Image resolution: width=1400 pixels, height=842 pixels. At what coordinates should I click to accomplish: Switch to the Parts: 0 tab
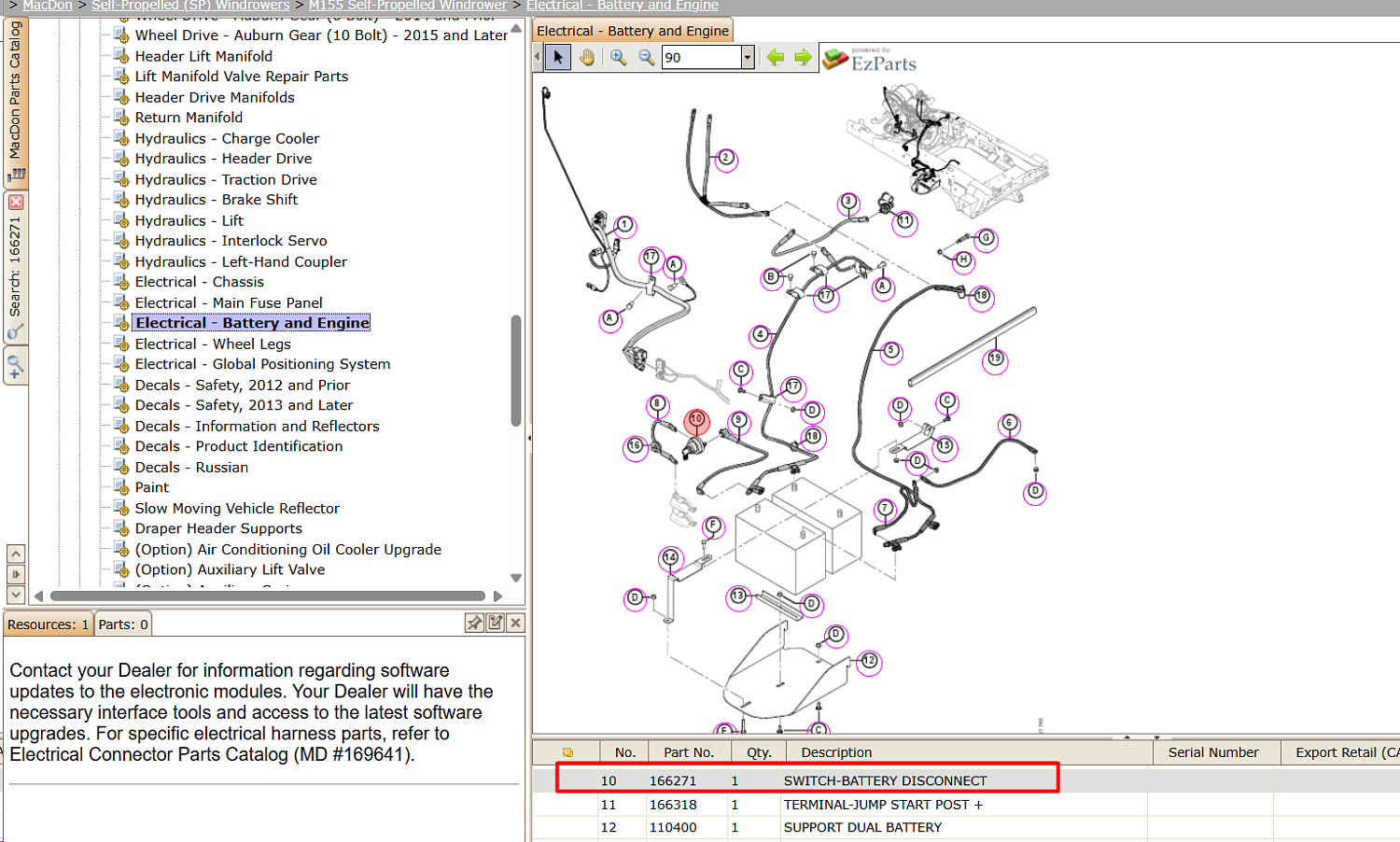point(123,624)
